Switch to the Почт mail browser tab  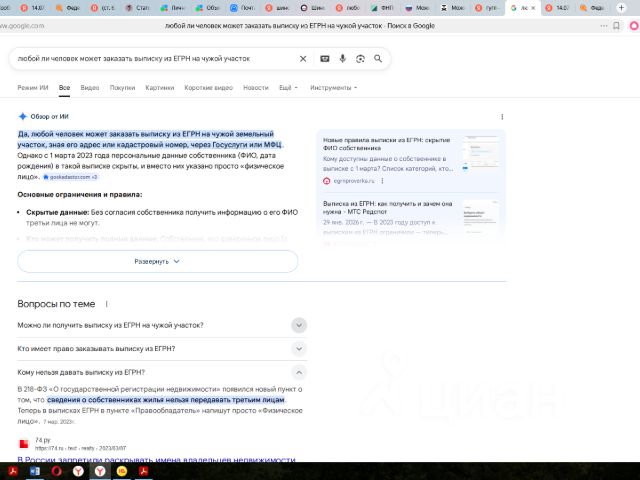(242, 8)
